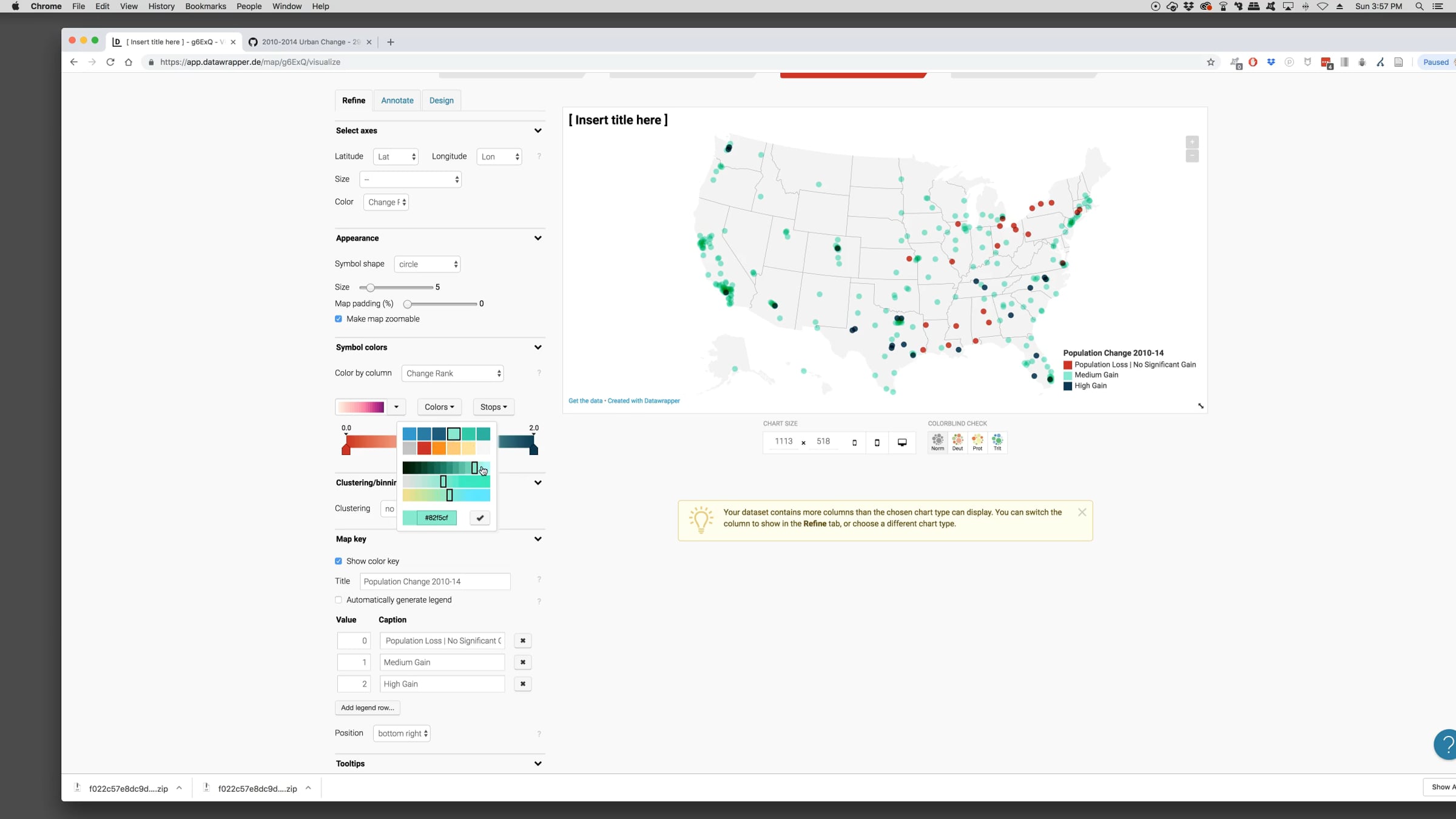Open the Get the data link
1456x819 pixels.
coord(585,400)
